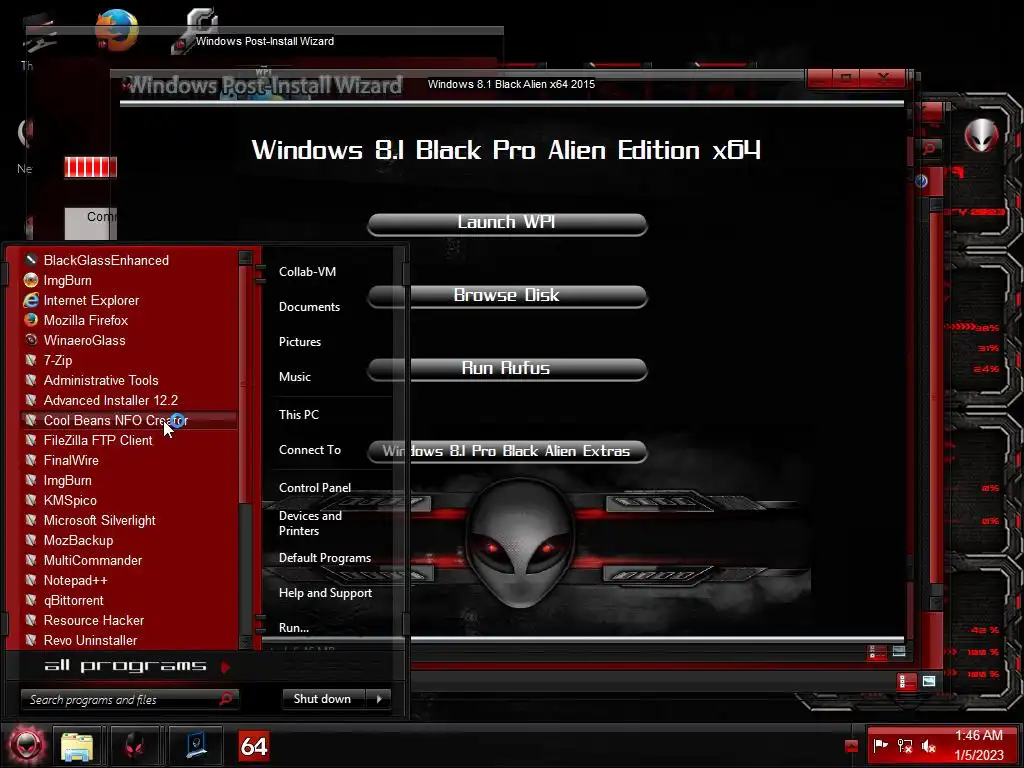
Task: Click the red list icon in lower window
Action: 907,682
